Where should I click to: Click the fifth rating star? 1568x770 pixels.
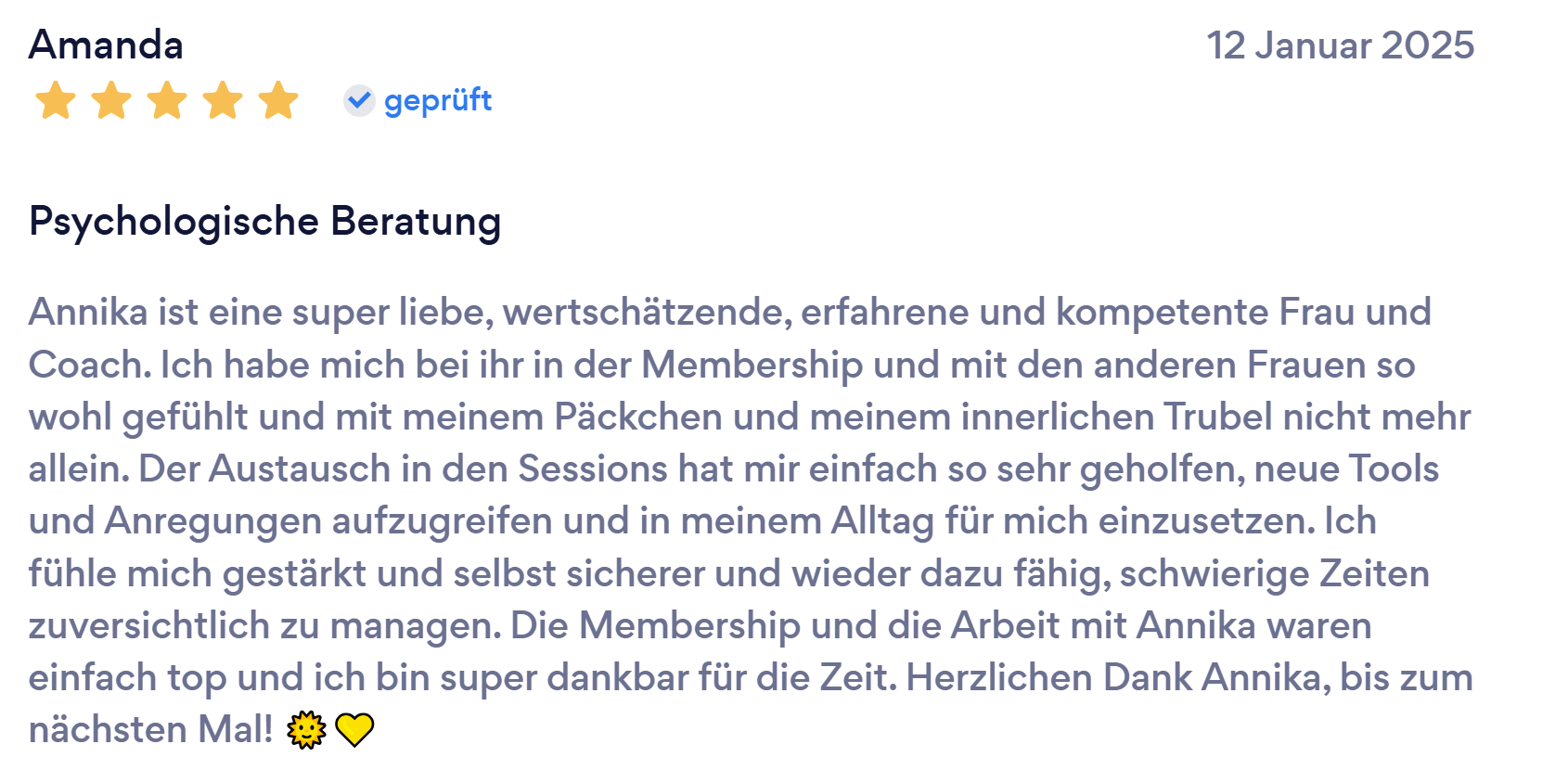point(278,100)
